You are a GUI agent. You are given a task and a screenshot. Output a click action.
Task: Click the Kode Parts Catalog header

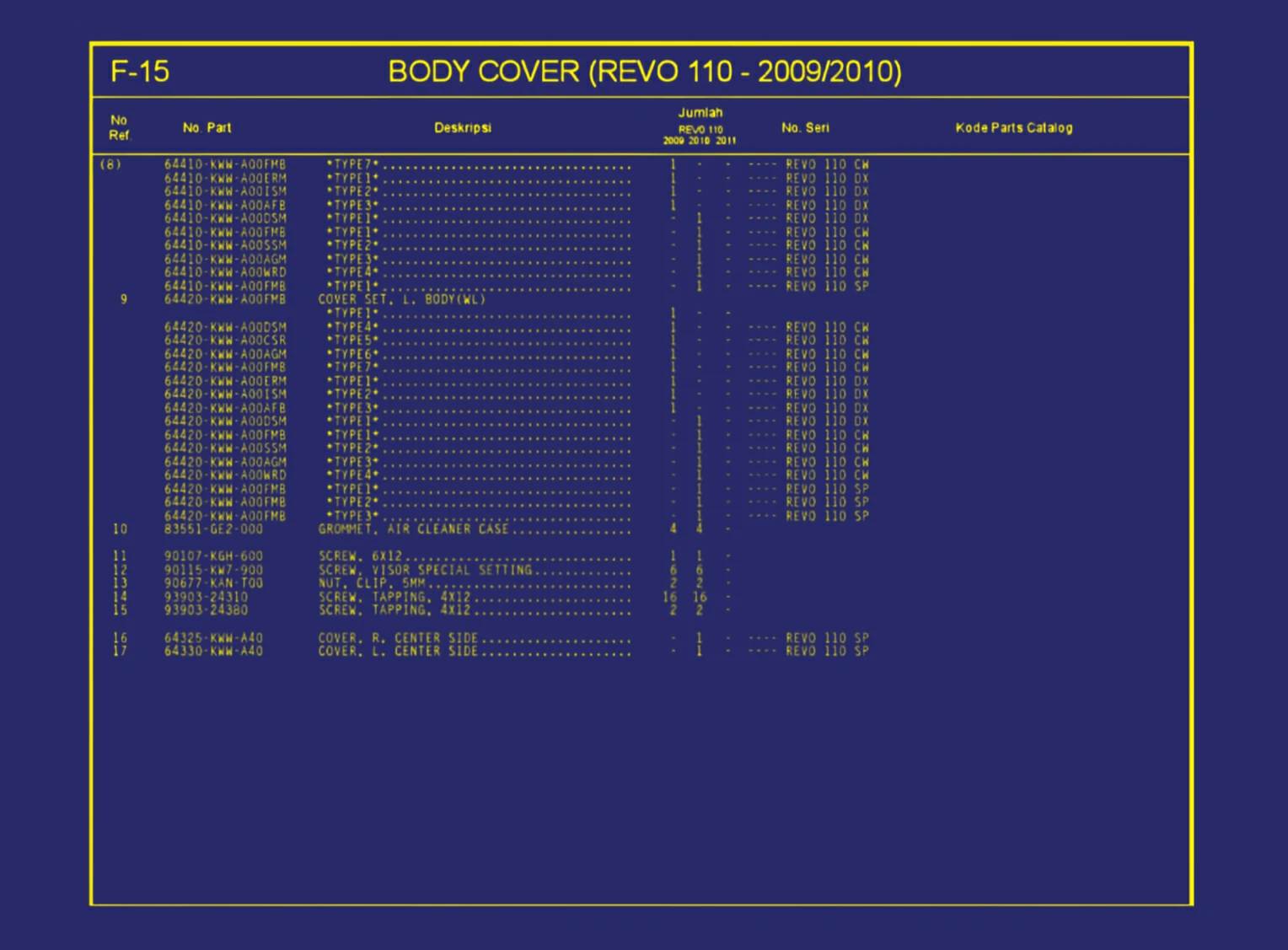[1014, 127]
